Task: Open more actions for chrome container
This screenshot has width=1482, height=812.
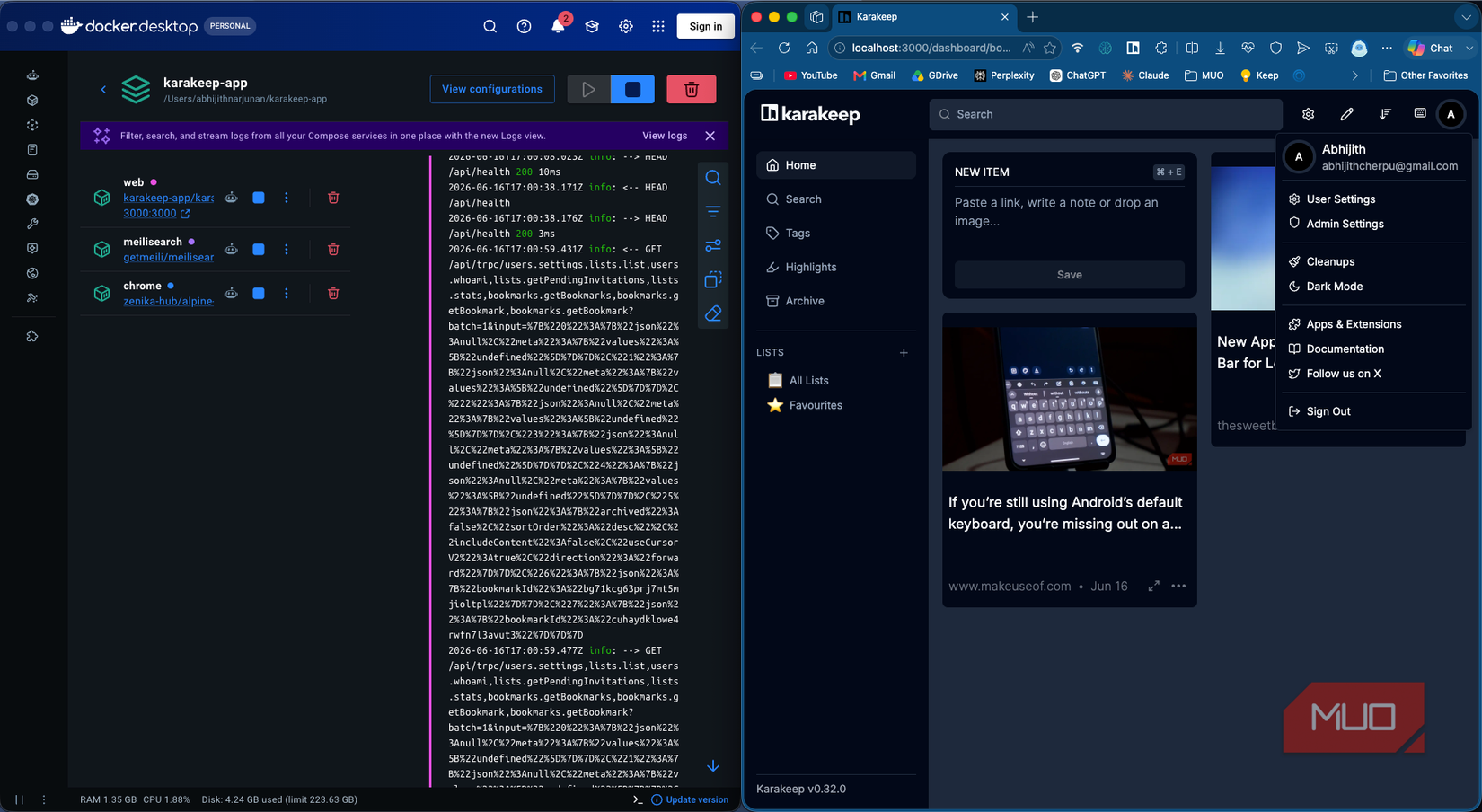Action: pos(287,294)
